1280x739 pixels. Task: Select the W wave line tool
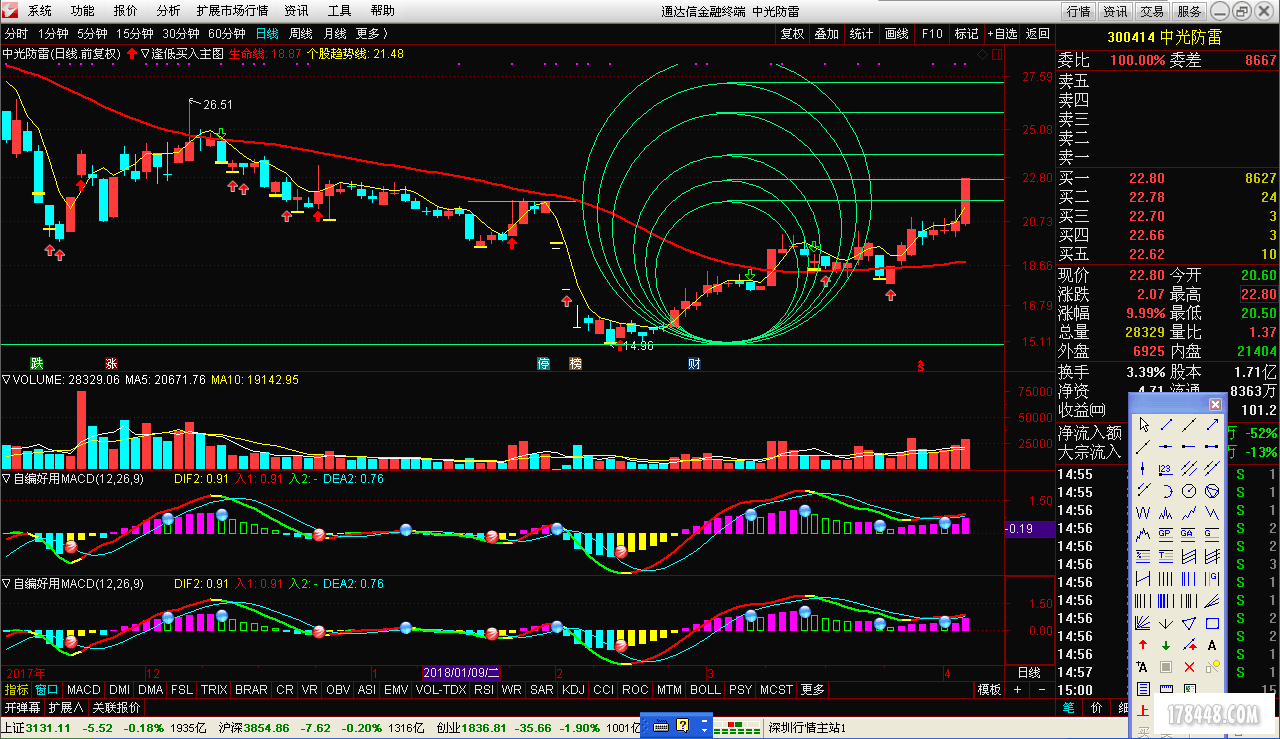point(1143,513)
